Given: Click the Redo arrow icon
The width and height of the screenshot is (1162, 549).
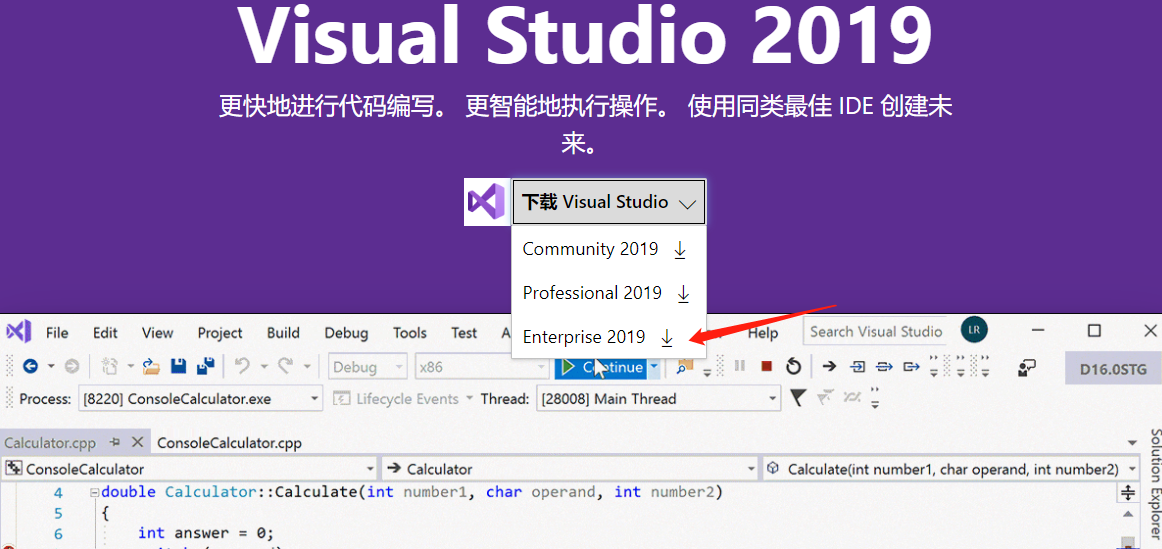Looking at the screenshot, I should point(285,366).
